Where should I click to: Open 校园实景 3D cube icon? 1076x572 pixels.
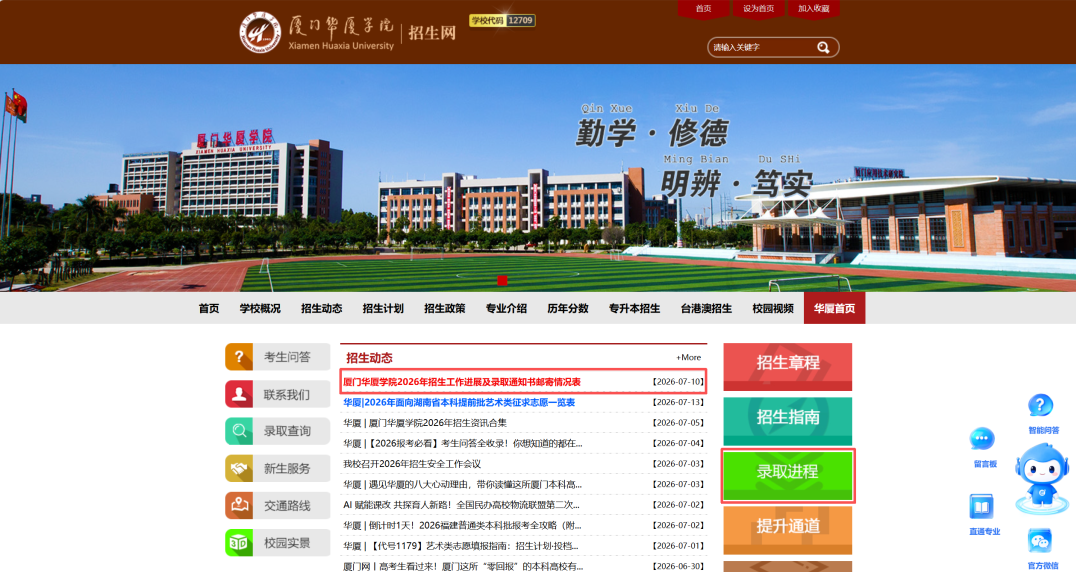click(x=239, y=543)
